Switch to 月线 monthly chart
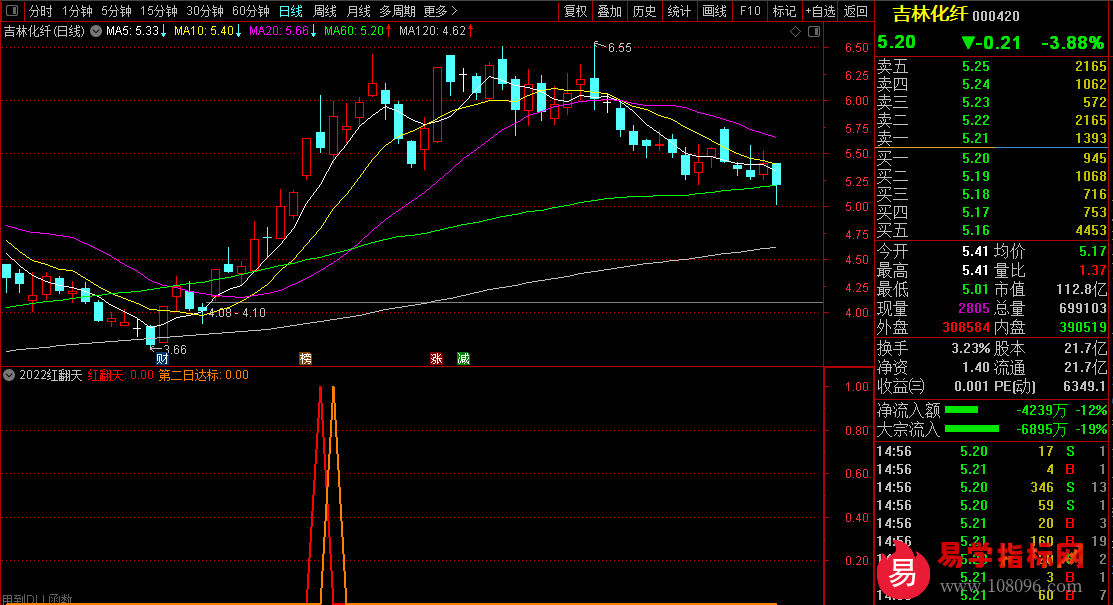Image resolution: width=1113 pixels, height=605 pixels. click(358, 11)
